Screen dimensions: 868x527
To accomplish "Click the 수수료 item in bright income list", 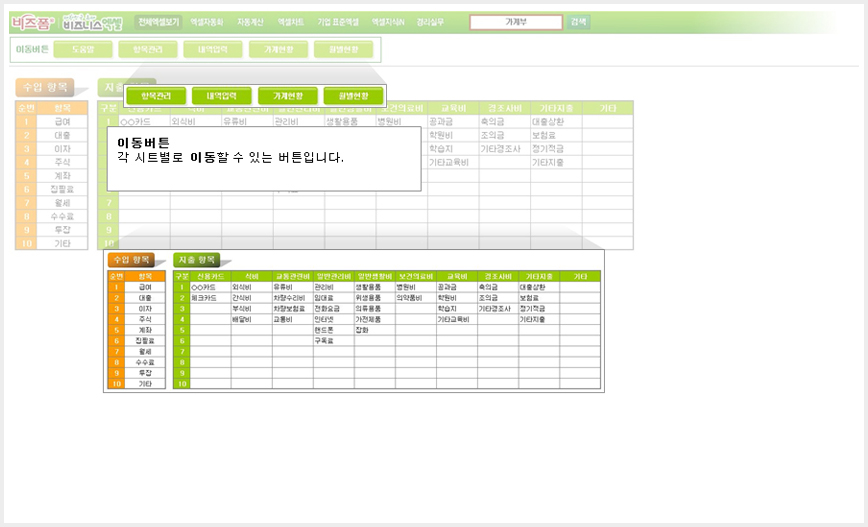I will coord(145,362).
